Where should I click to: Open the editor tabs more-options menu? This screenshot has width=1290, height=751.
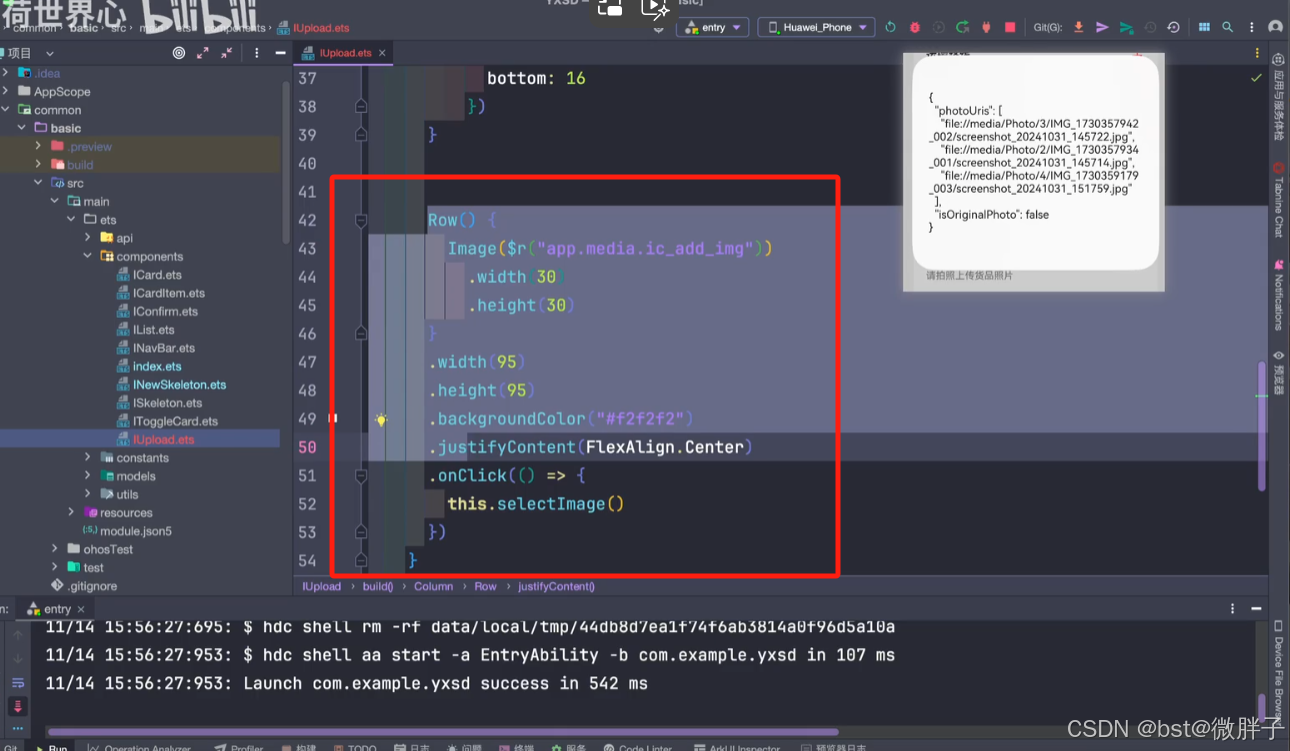[1257, 53]
